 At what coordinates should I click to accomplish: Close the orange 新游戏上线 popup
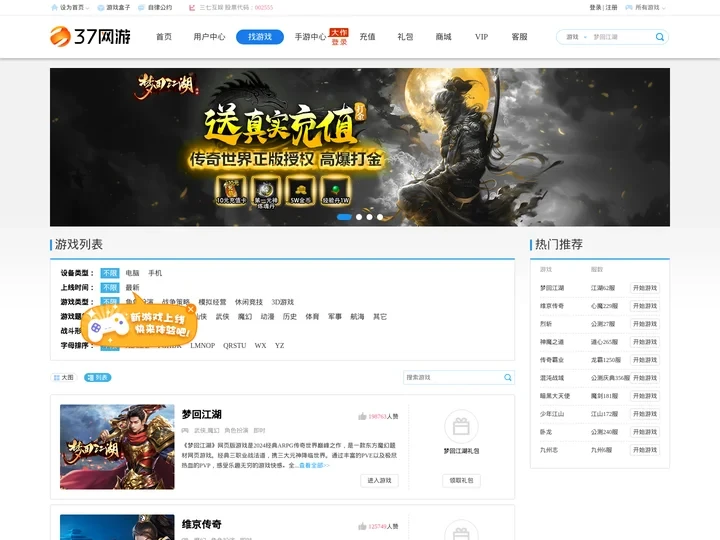pos(191,309)
